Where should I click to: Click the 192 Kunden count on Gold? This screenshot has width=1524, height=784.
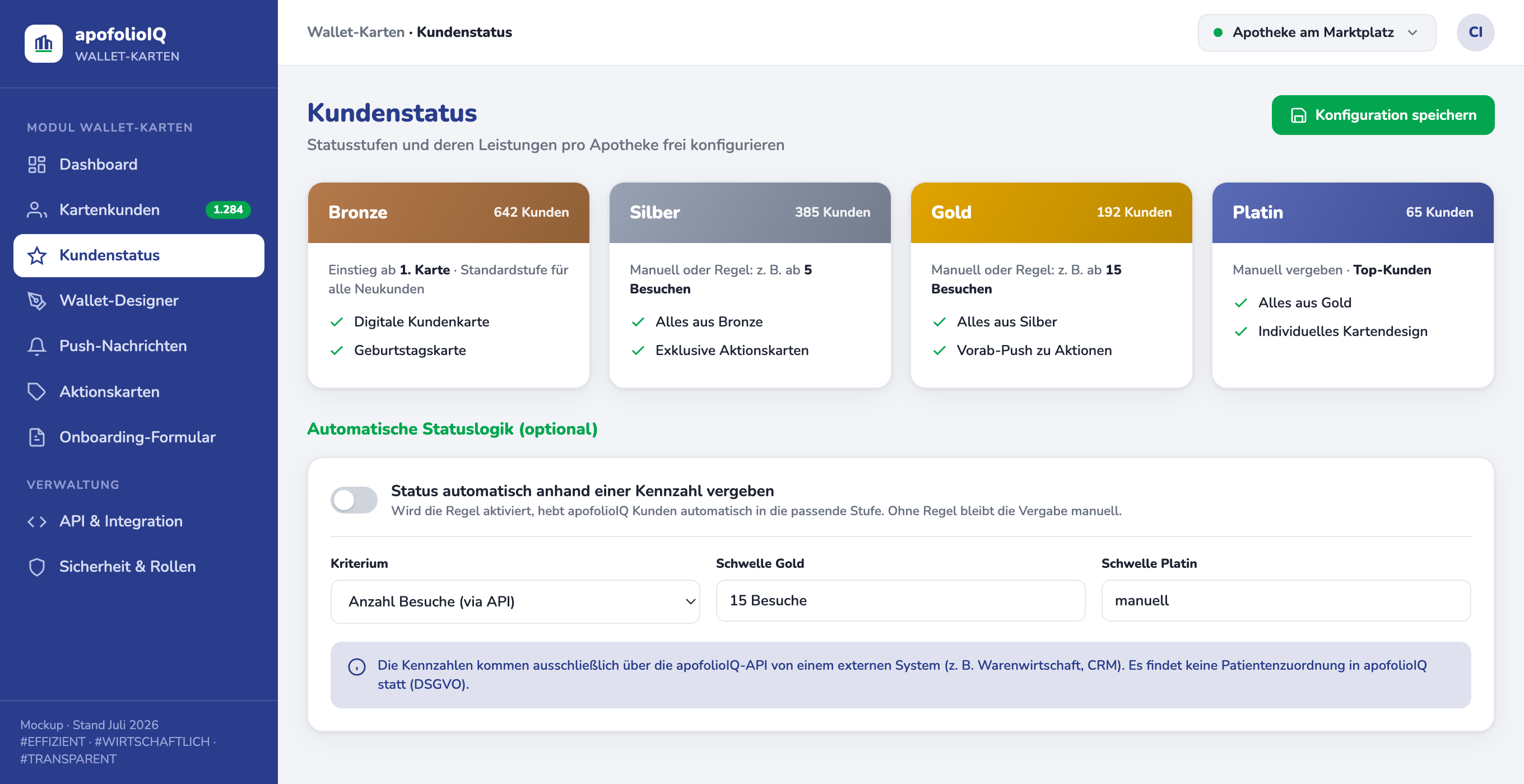coord(1134,212)
